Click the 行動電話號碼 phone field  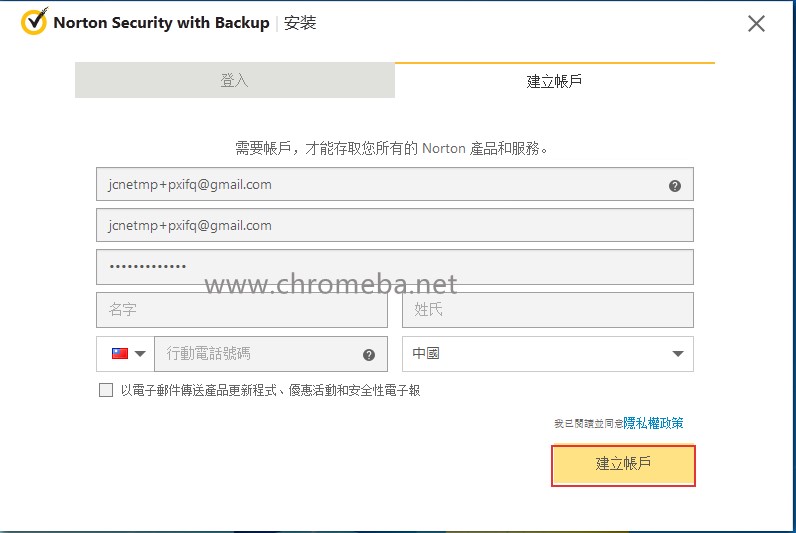point(255,354)
